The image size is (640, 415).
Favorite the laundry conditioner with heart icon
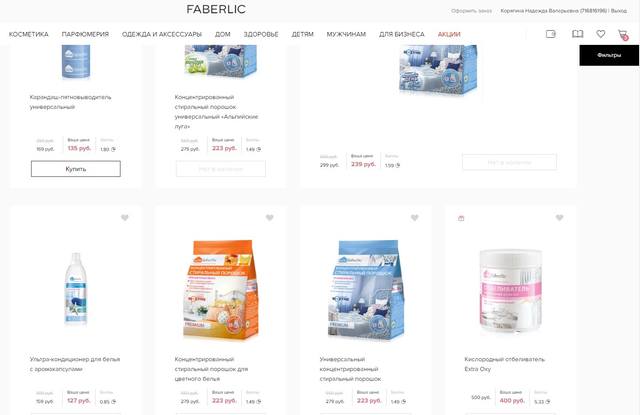(125, 218)
